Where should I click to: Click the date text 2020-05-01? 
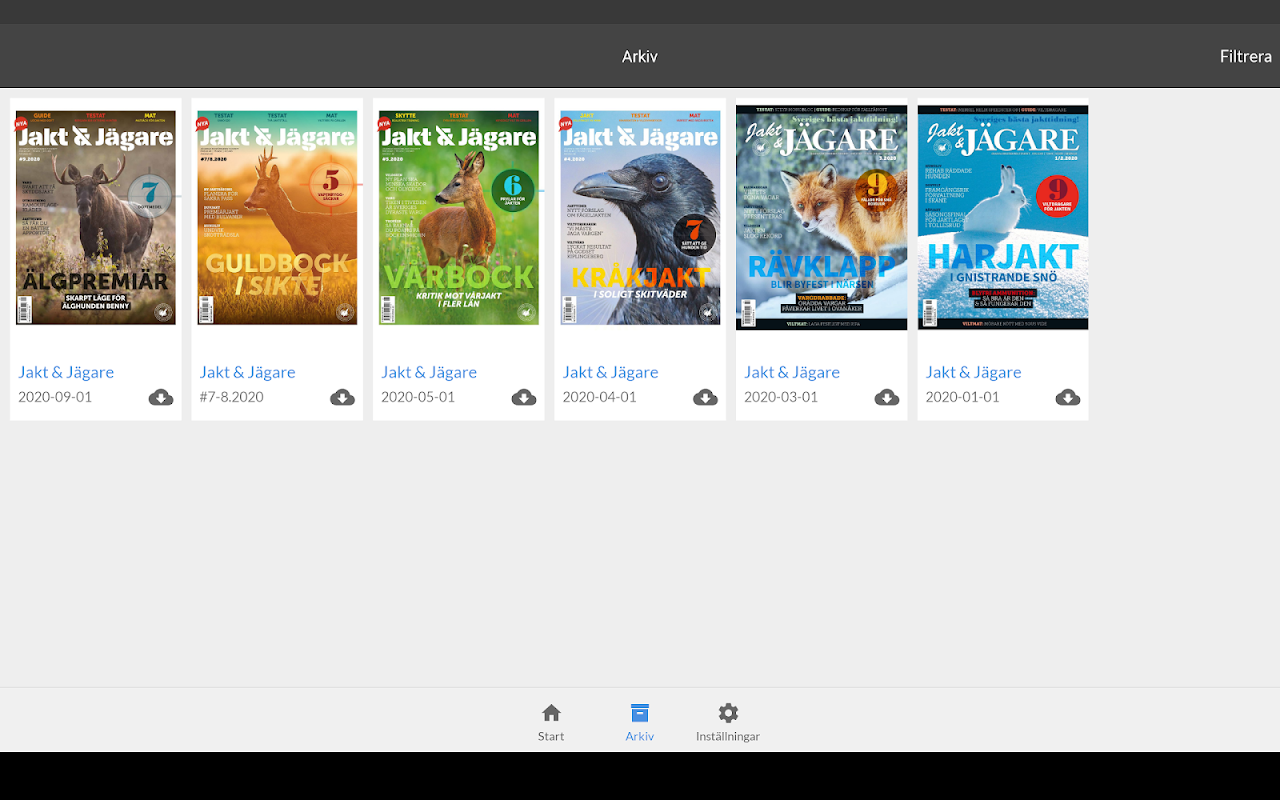[418, 397]
